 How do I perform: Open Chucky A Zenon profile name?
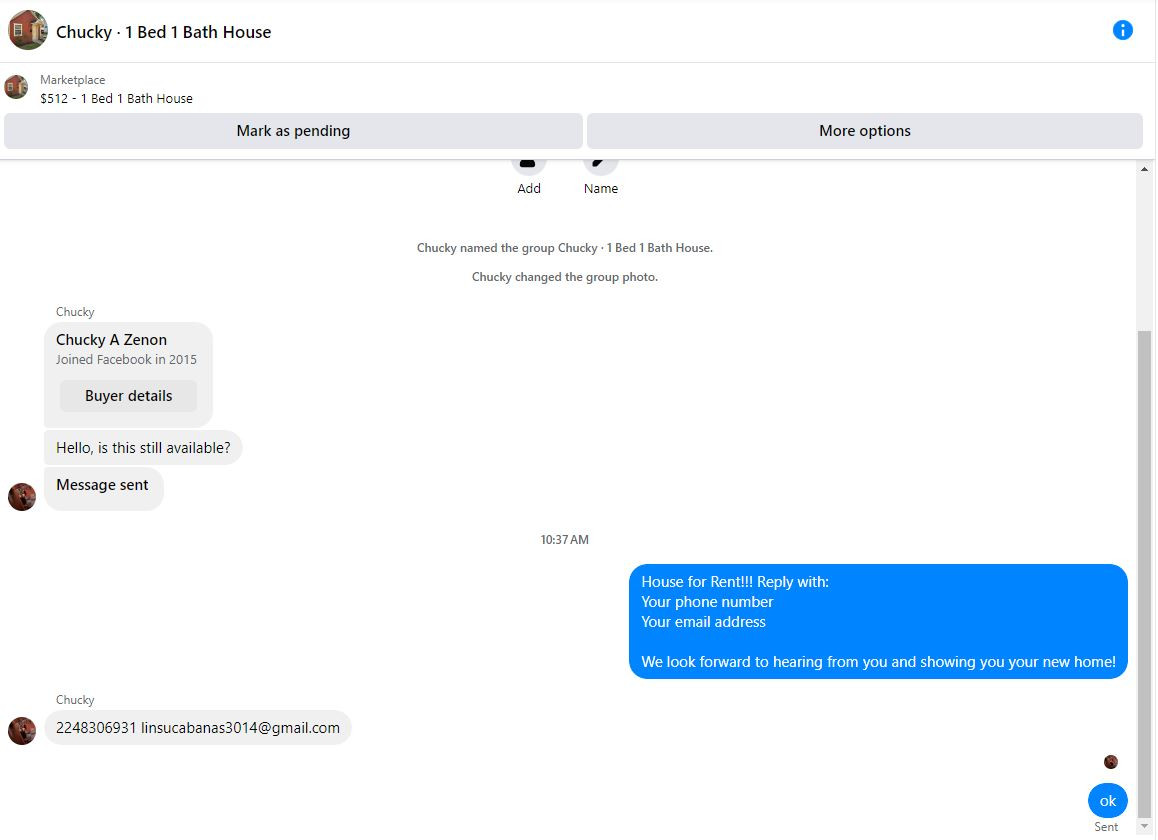pyautogui.click(x=112, y=340)
